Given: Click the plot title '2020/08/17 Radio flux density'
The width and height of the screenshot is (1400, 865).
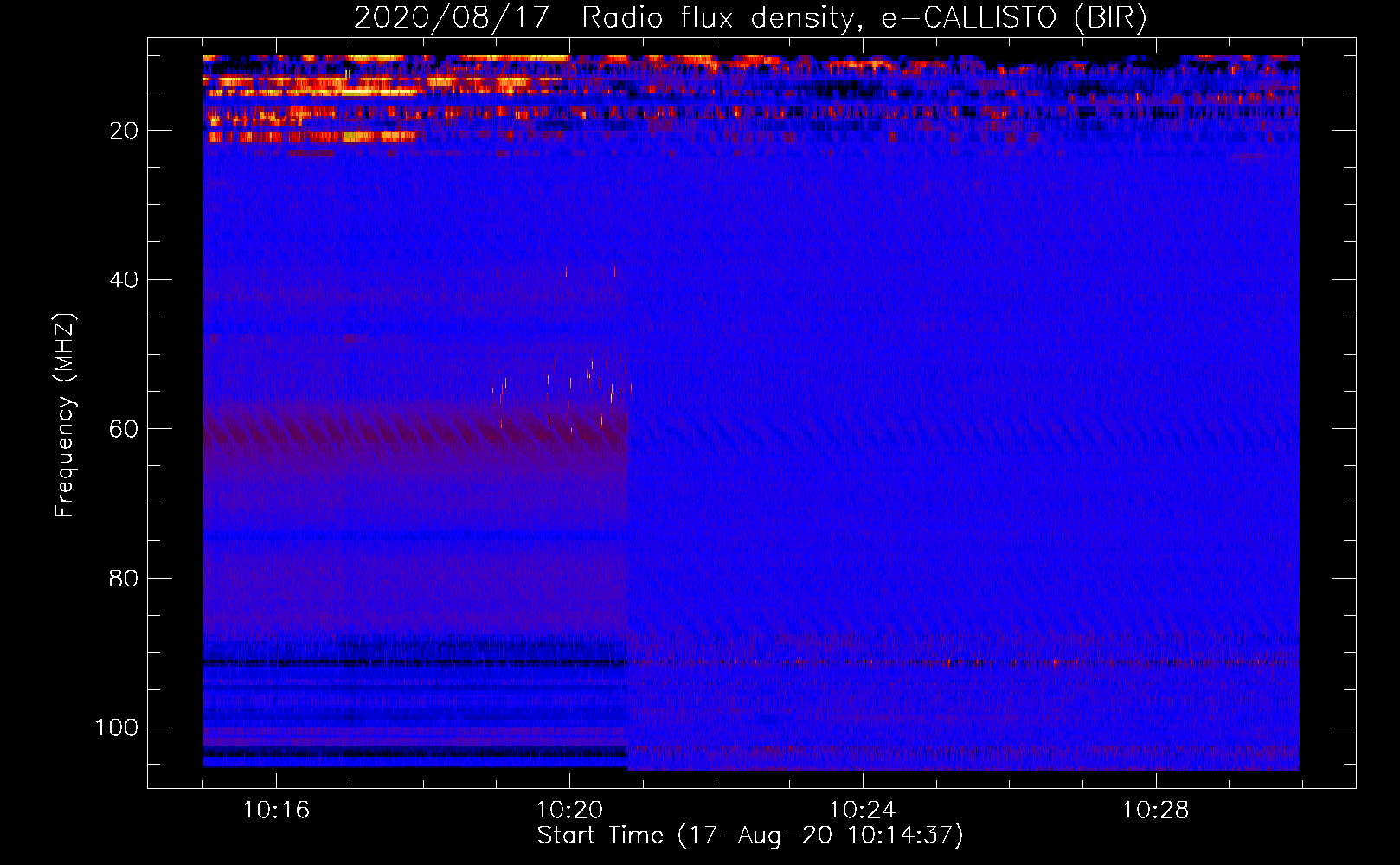Looking at the screenshot, I should pos(750,17).
